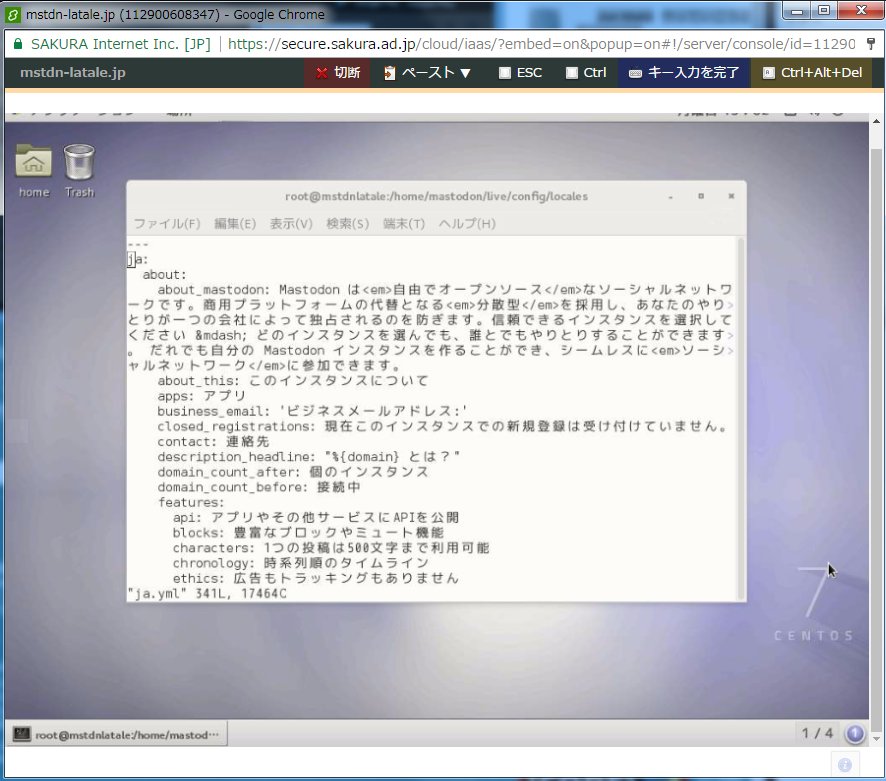Open the Trash desktop icon
Image resolution: width=886 pixels, height=781 pixels.
79,170
